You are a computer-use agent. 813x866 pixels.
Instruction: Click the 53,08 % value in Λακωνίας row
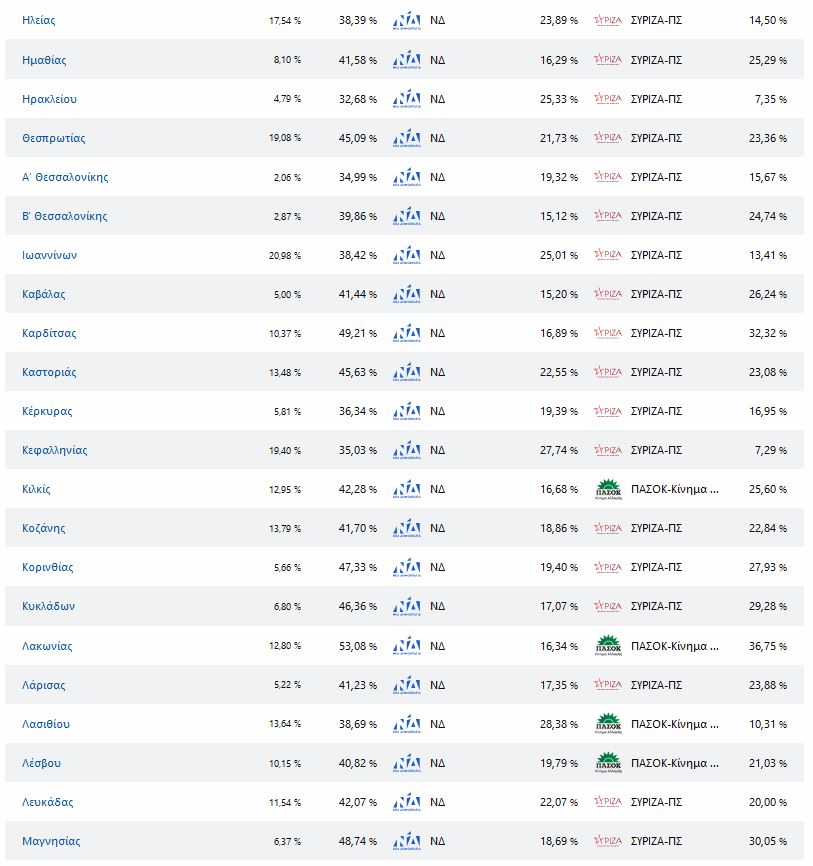pyautogui.click(x=358, y=646)
